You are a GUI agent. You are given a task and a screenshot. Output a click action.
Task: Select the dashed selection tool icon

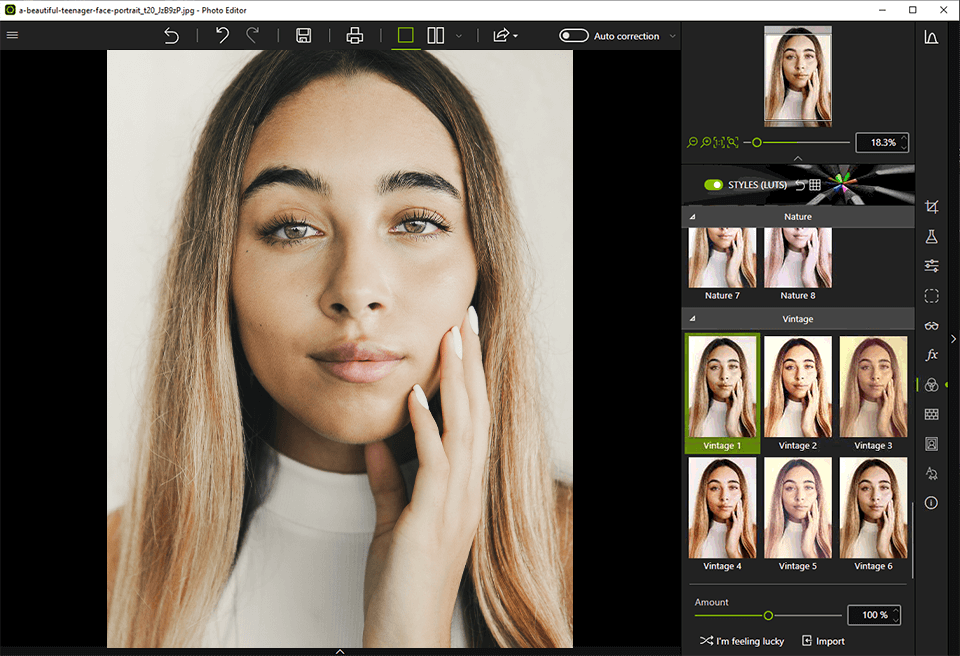(x=931, y=296)
